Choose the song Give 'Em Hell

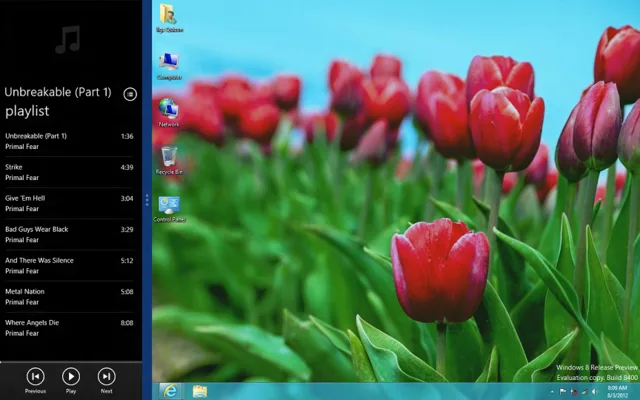point(69,203)
